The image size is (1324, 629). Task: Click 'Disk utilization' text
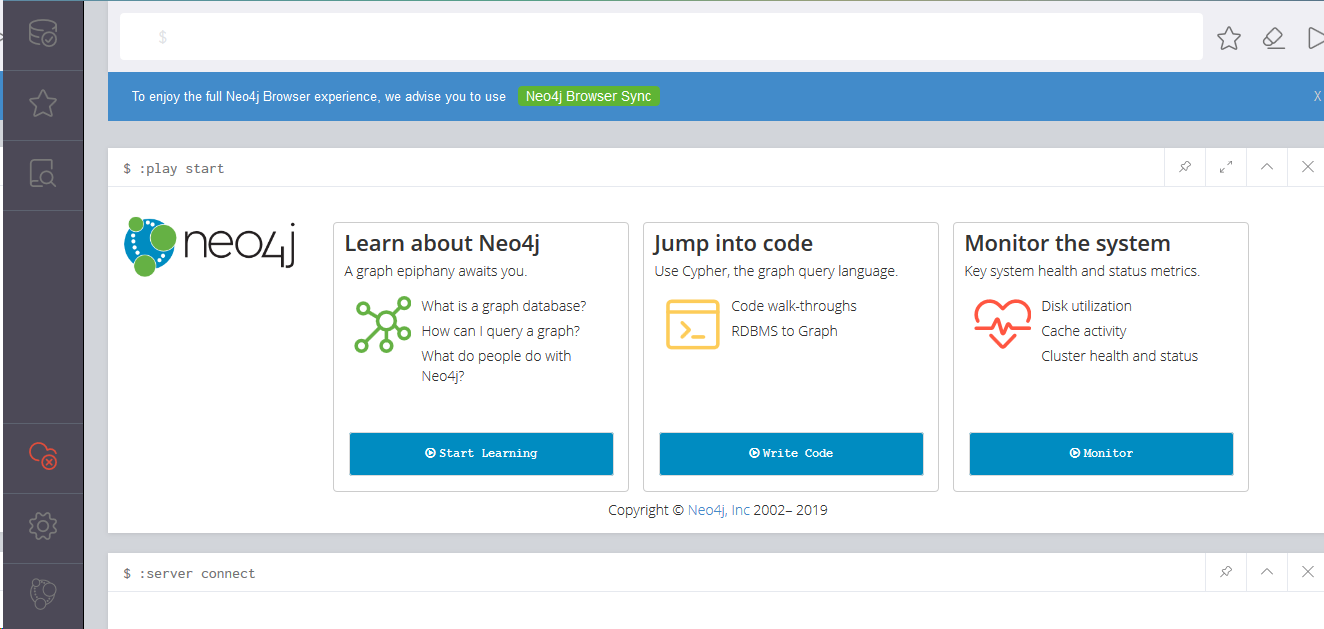(1087, 306)
